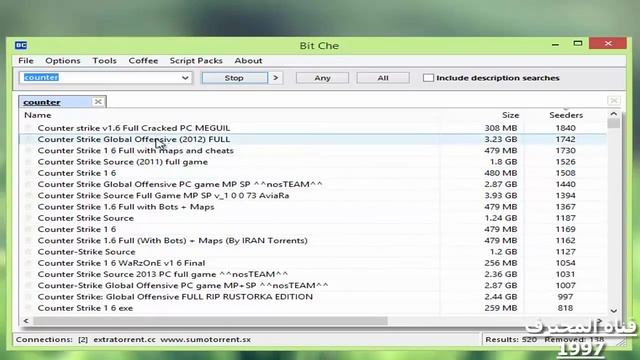Click the horizontal scrollbar thumb
Screen dimensions: 640x360
(210, 321)
